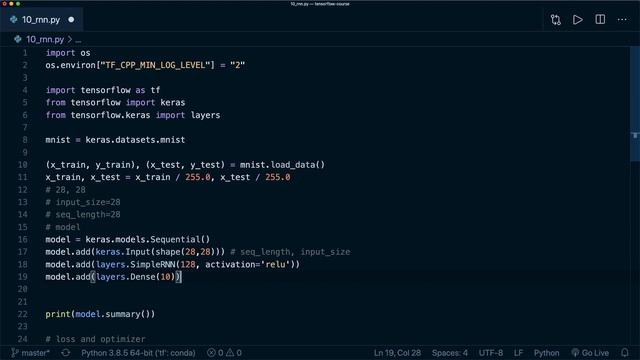Click "activation='relu'" argument

248,264
